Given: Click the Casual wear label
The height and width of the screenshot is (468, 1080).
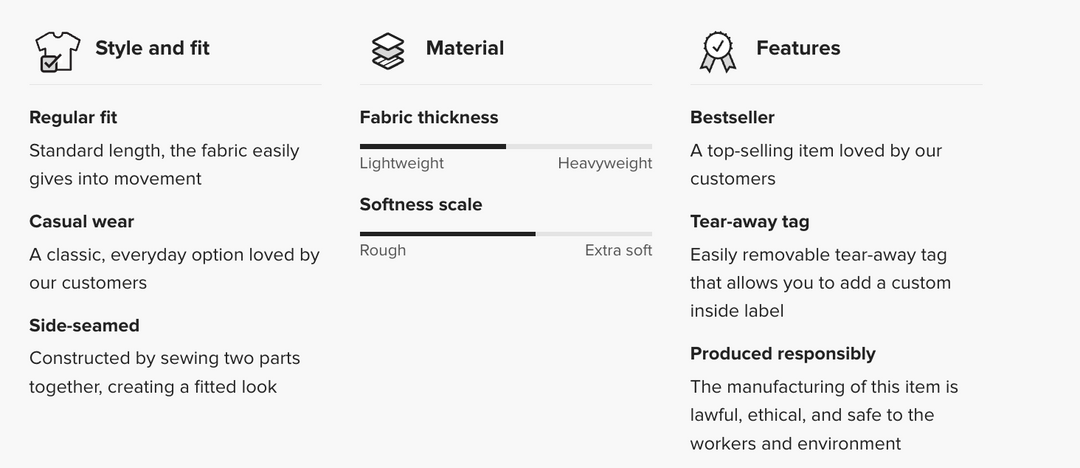Looking at the screenshot, I should [81, 221].
